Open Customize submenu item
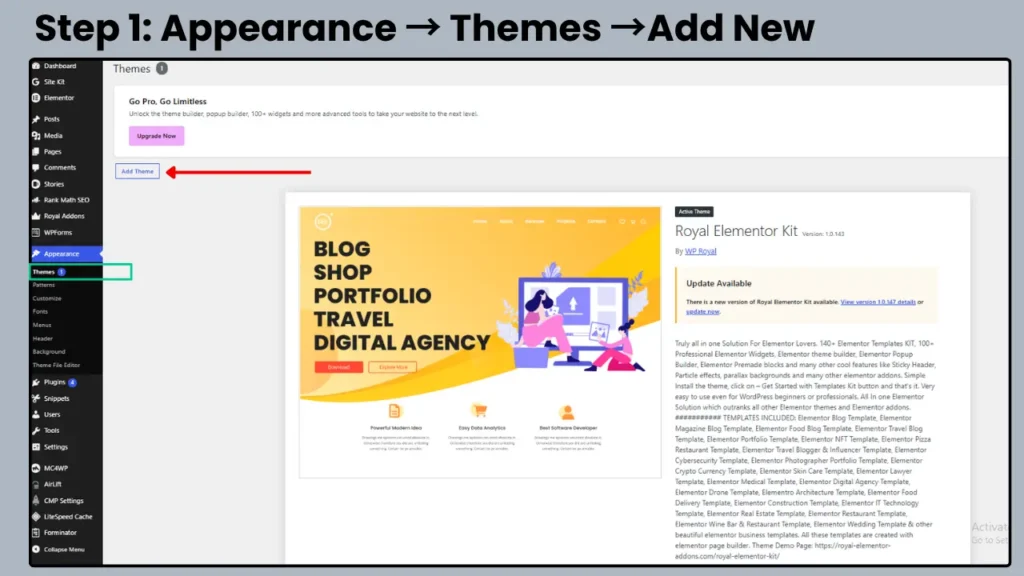This screenshot has width=1024, height=576. [47, 298]
